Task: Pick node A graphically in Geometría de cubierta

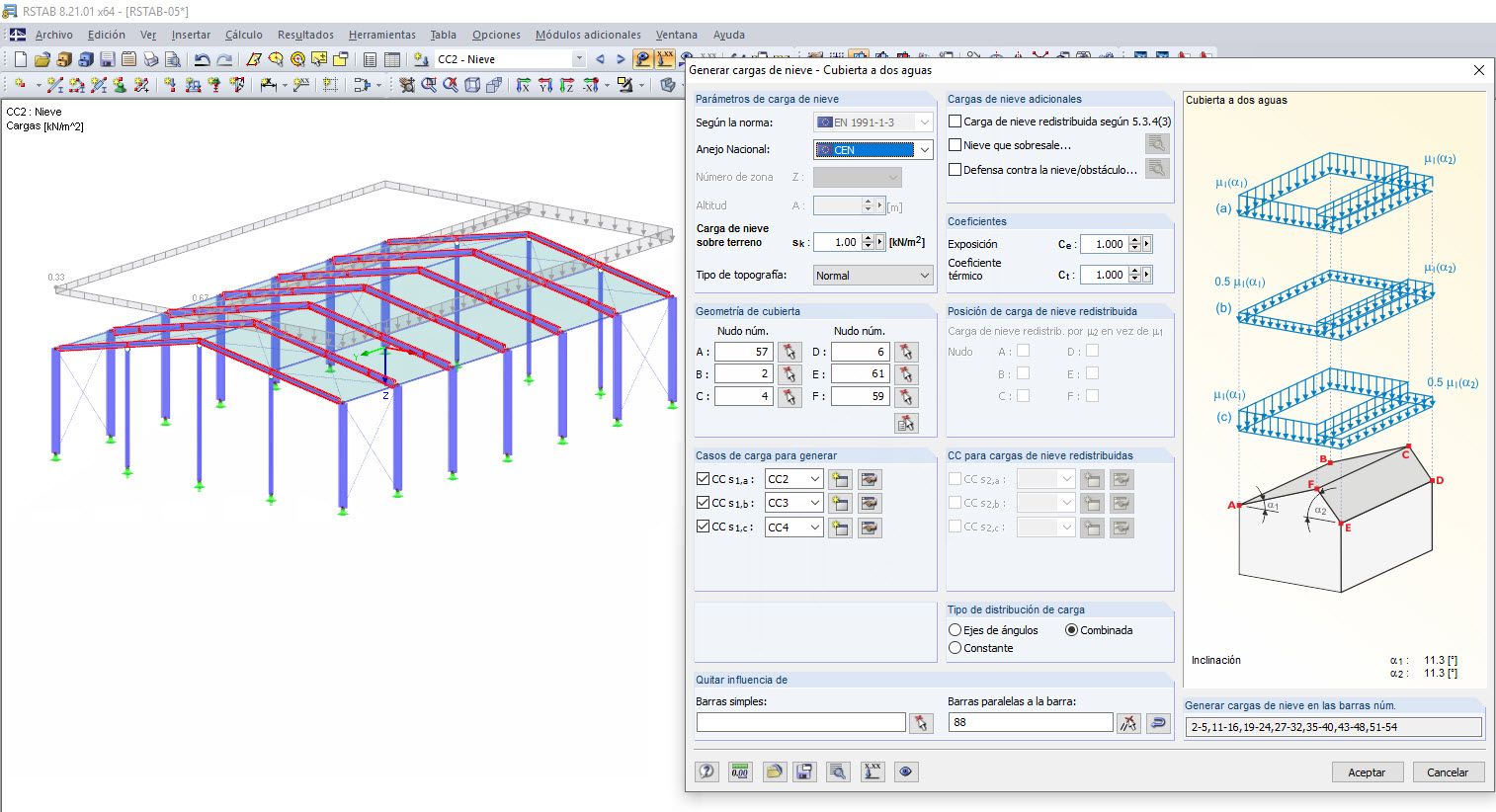Action: coord(789,352)
